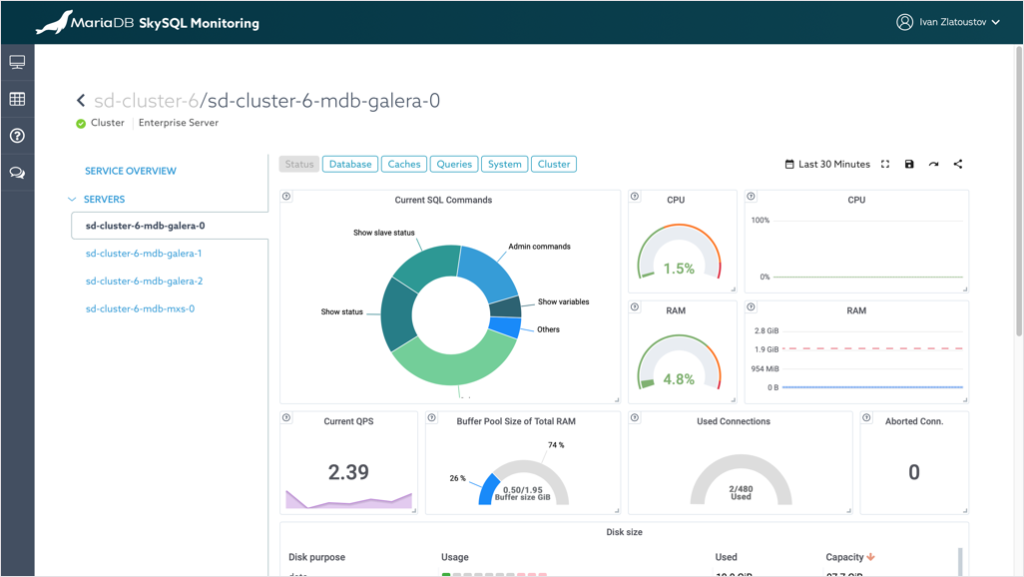The height and width of the screenshot is (577, 1024).
Task: Enable the Caches metrics filter
Action: click(x=403, y=163)
